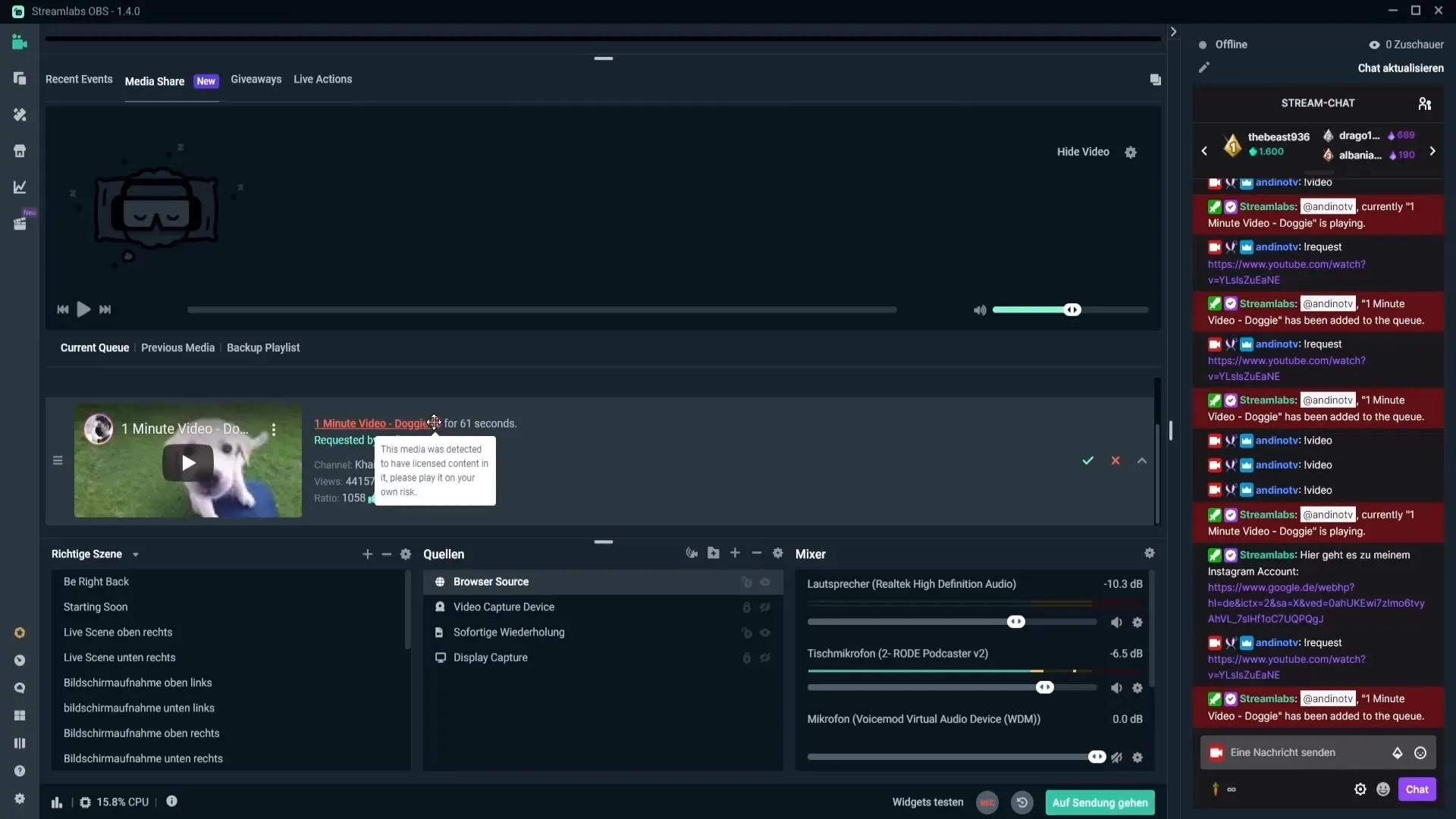The width and height of the screenshot is (1456, 819).
Task: Open video thumbnail three-dot menu
Action: point(274,429)
